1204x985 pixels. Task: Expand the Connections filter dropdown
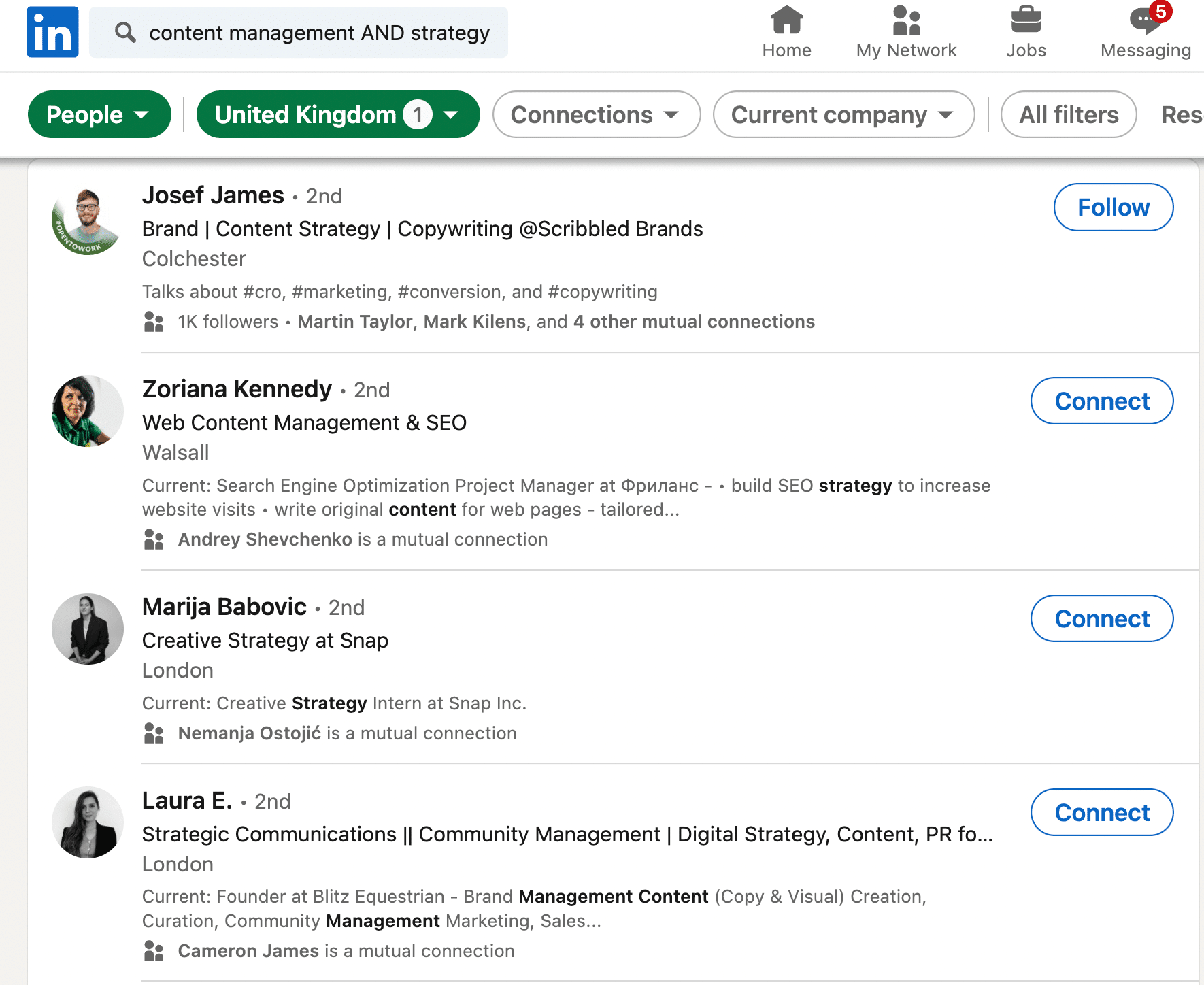click(596, 114)
